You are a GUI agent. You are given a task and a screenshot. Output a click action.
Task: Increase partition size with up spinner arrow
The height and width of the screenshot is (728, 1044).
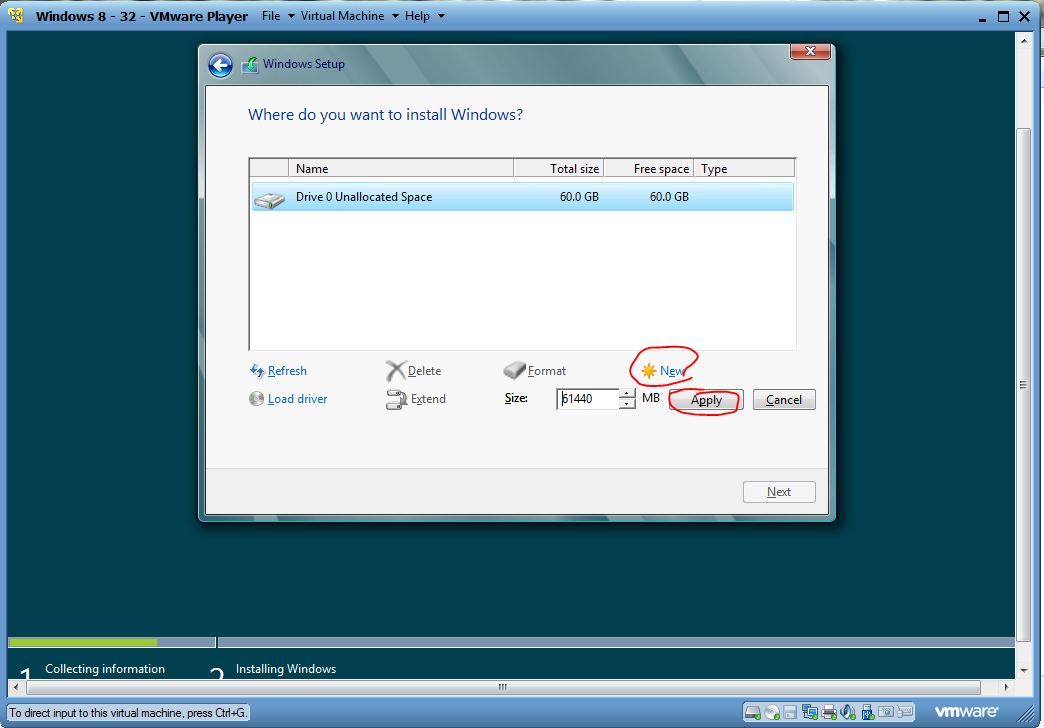pyautogui.click(x=627, y=394)
